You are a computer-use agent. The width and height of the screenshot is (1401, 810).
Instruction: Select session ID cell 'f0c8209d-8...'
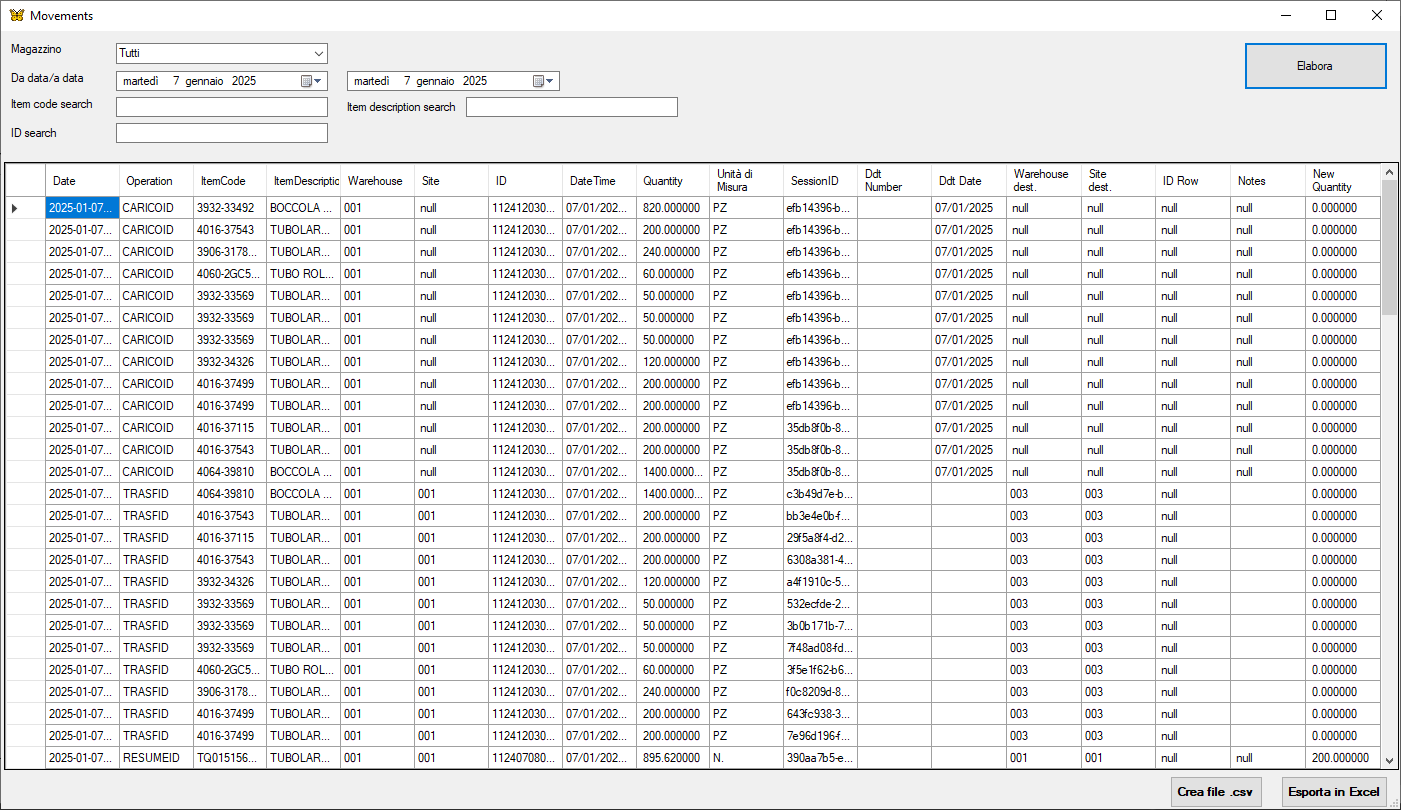pos(822,692)
